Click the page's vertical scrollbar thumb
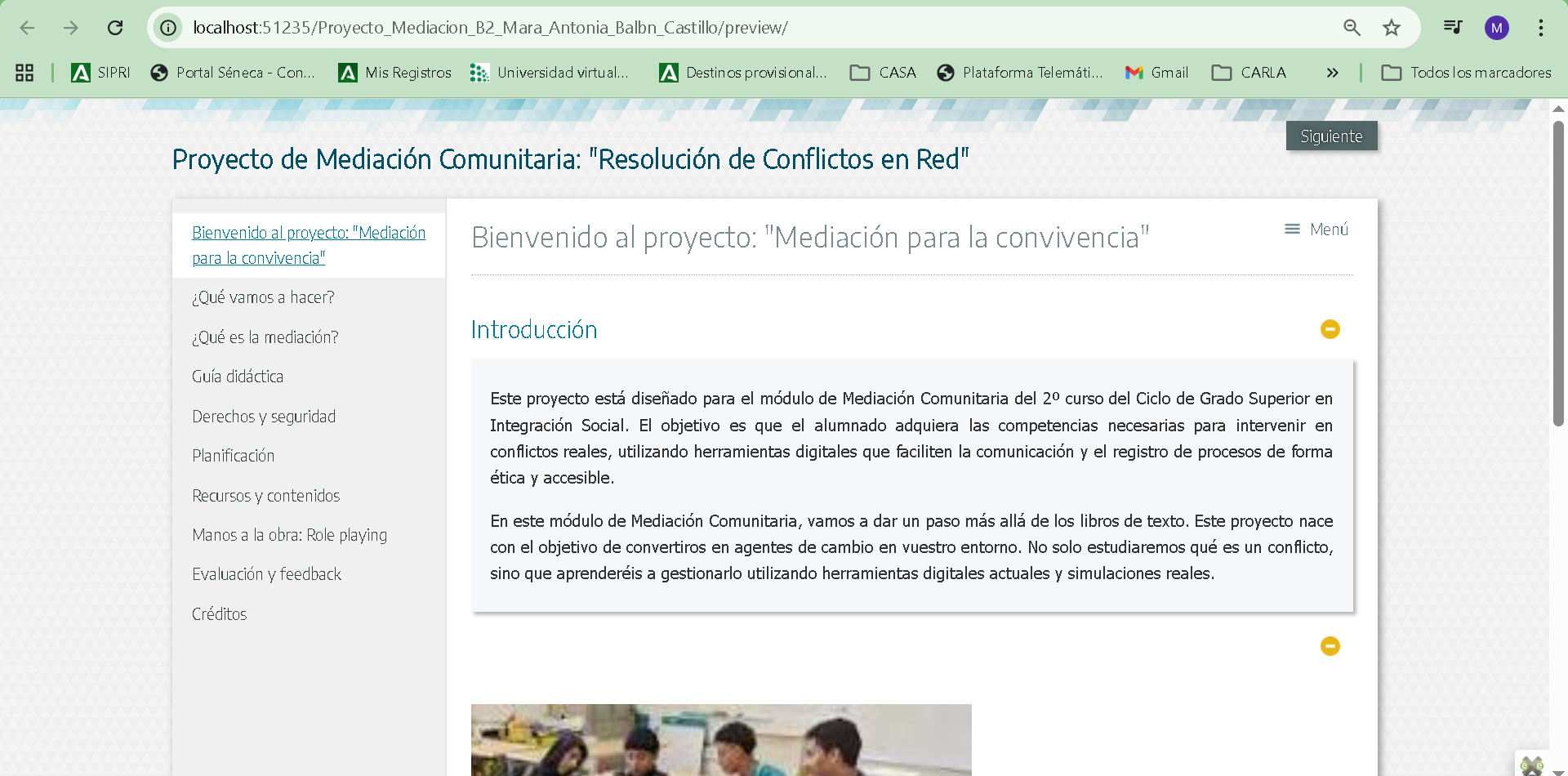This screenshot has height=776, width=1568. [x=1558, y=274]
